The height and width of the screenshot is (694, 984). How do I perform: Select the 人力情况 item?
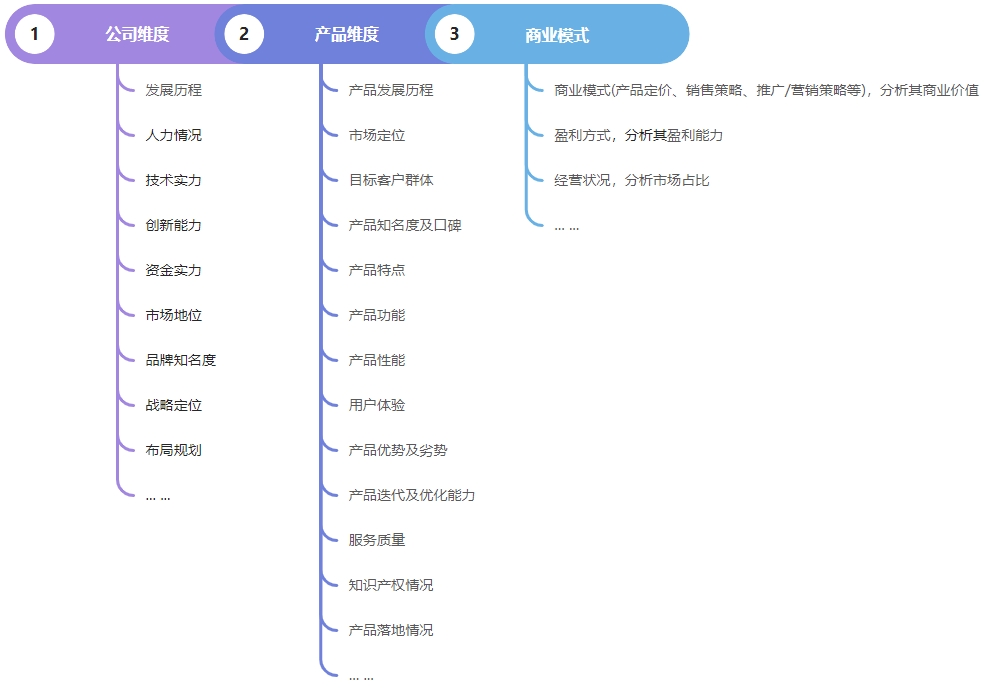[x=173, y=135]
